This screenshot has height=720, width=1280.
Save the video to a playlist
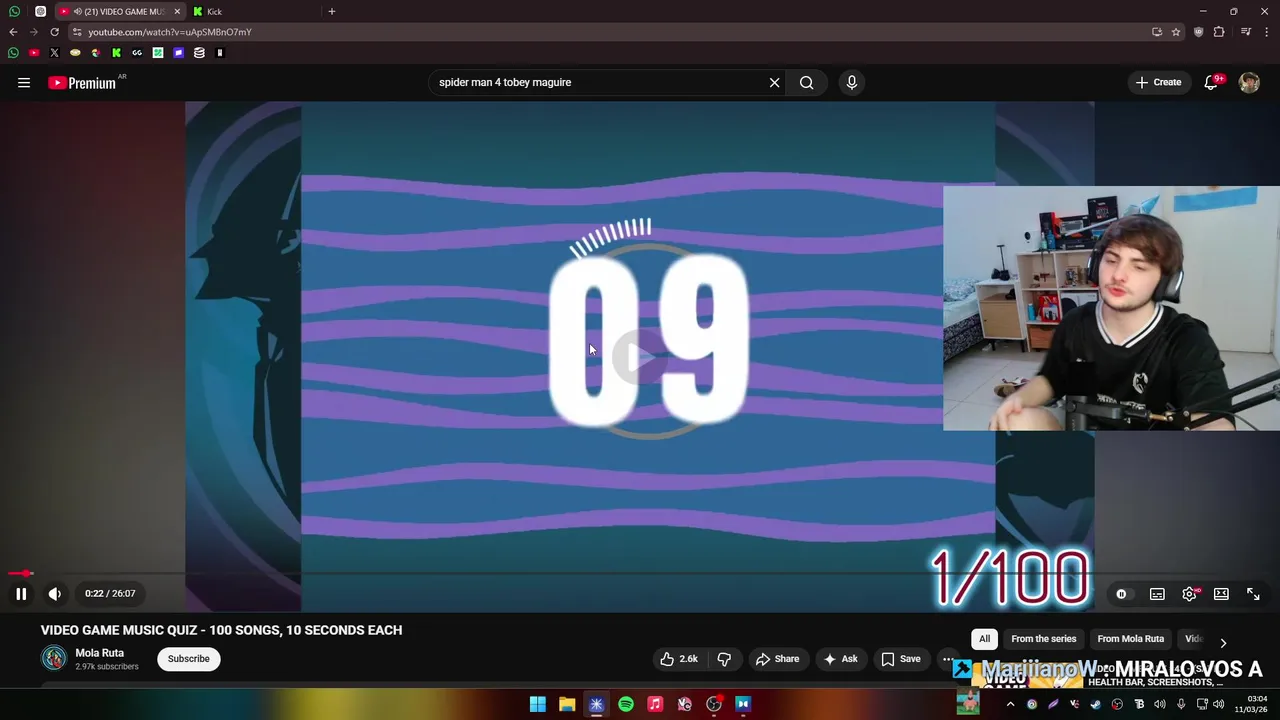pos(900,659)
